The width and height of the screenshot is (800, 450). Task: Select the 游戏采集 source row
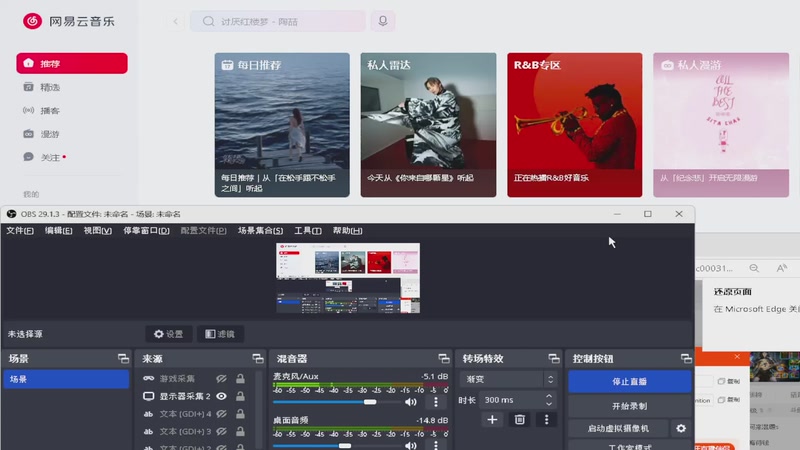click(195, 379)
